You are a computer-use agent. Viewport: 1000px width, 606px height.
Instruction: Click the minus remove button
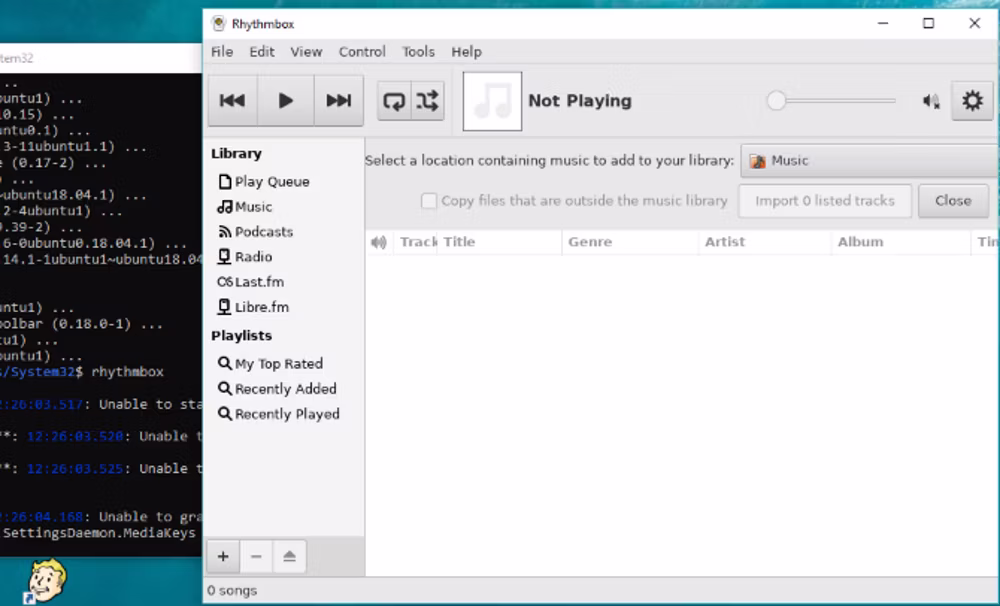[256, 556]
